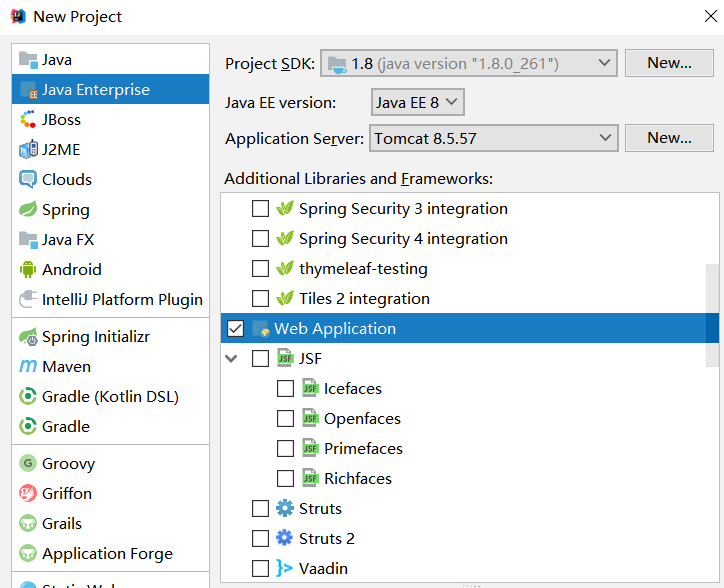724x588 pixels.
Task: Check the Icefaces checkbox
Action: click(x=285, y=388)
